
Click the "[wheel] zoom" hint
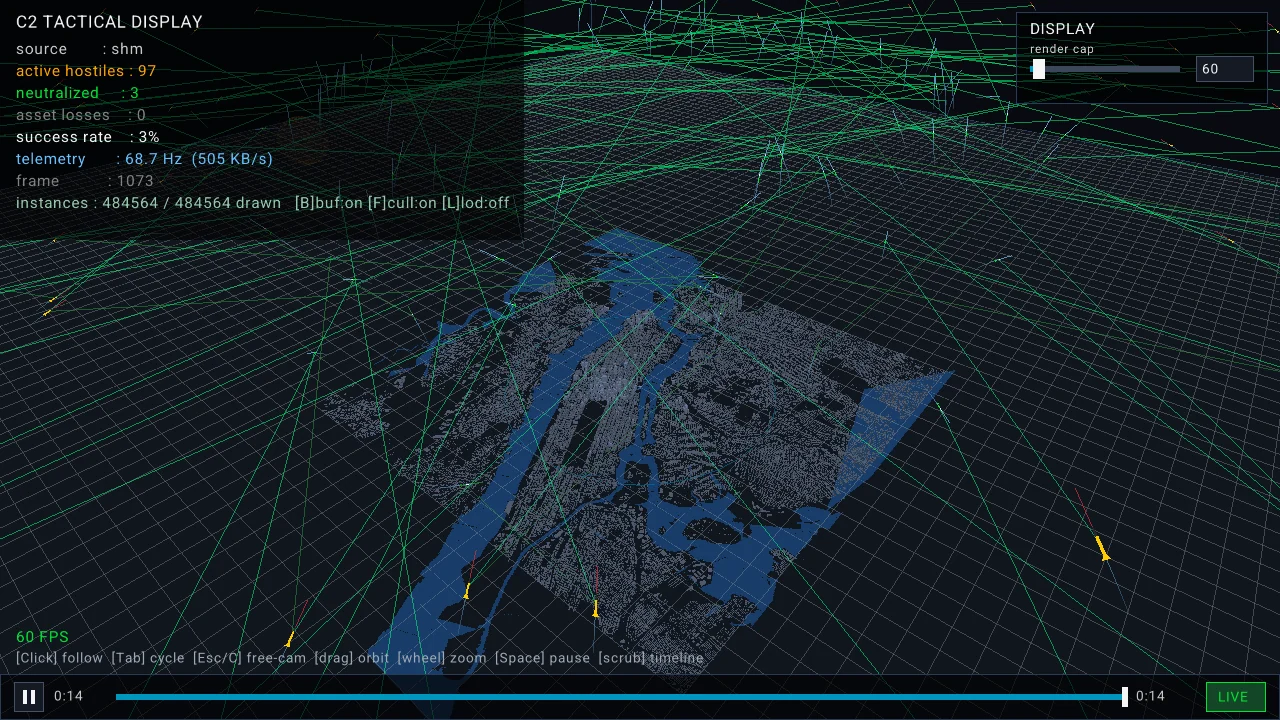pos(442,658)
